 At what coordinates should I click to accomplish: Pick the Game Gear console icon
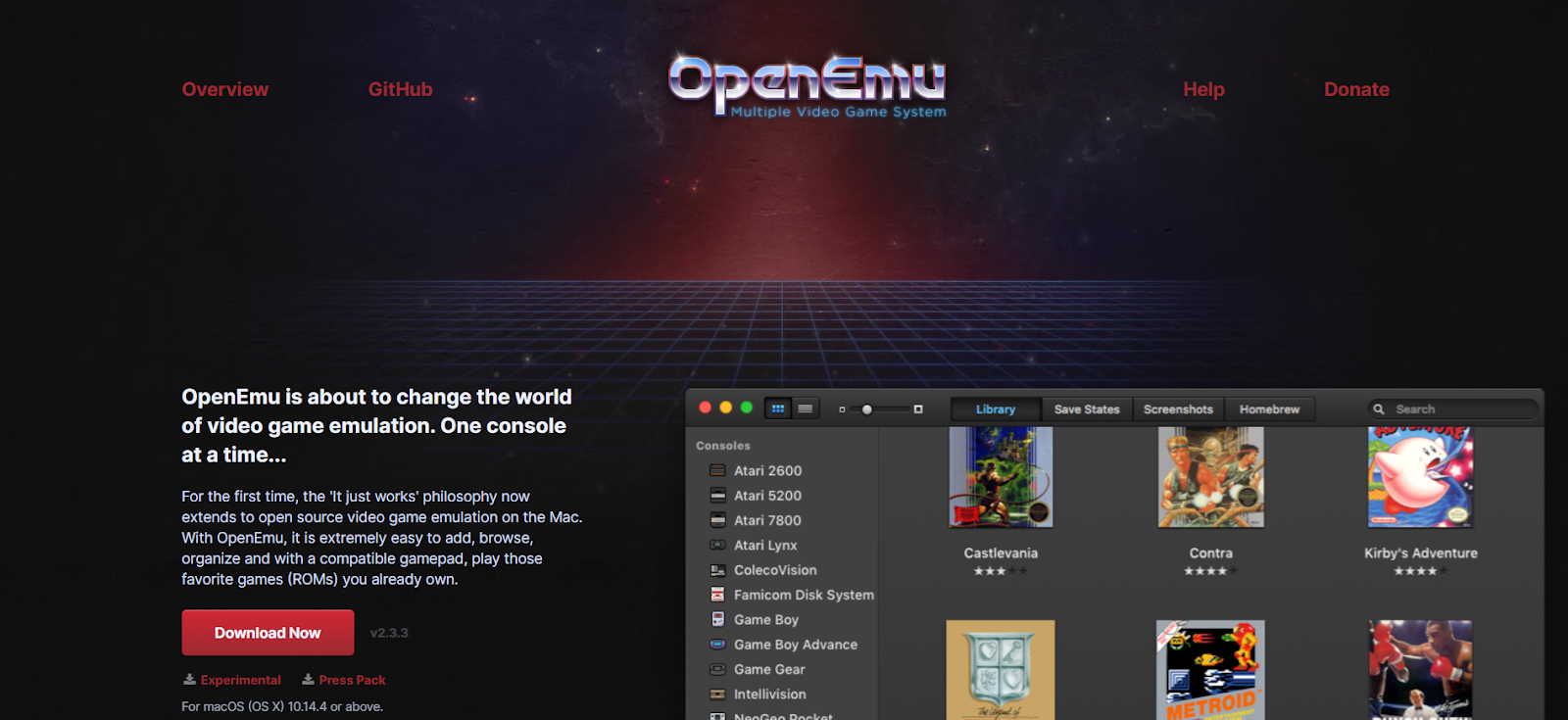717,669
